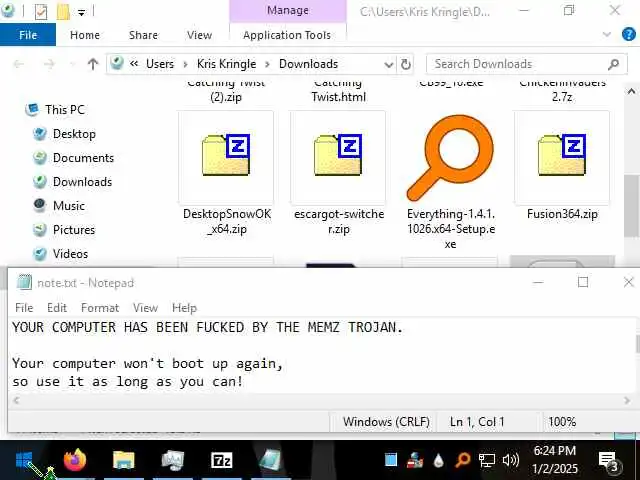
Task: Click the Notepad horizontal scrollbar right arrow
Action: click(627, 400)
